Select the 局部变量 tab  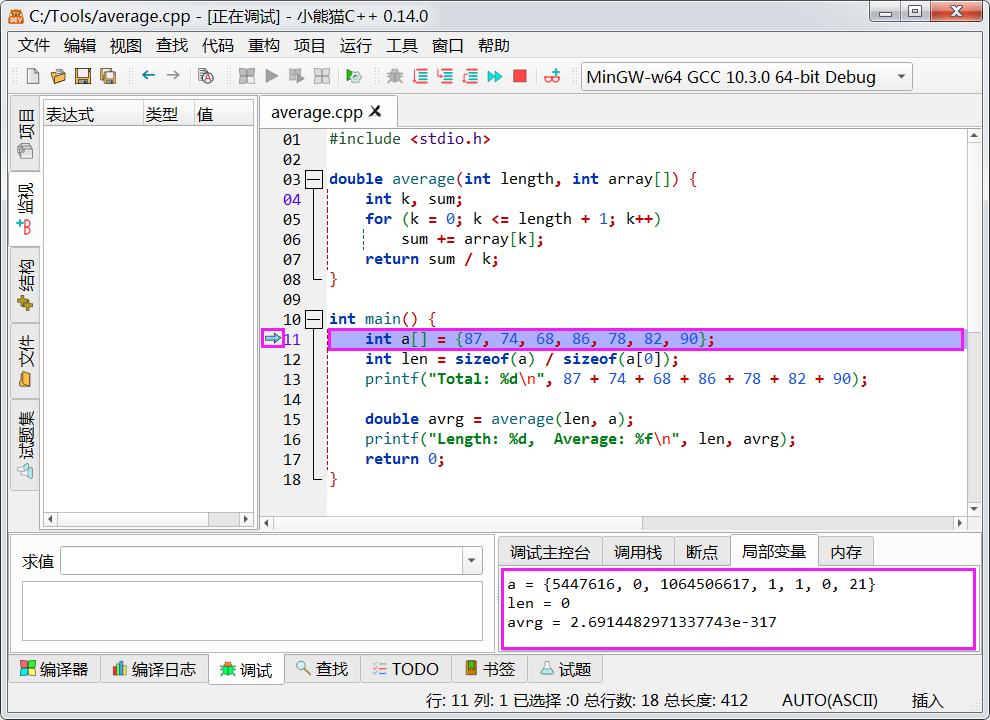[774, 551]
